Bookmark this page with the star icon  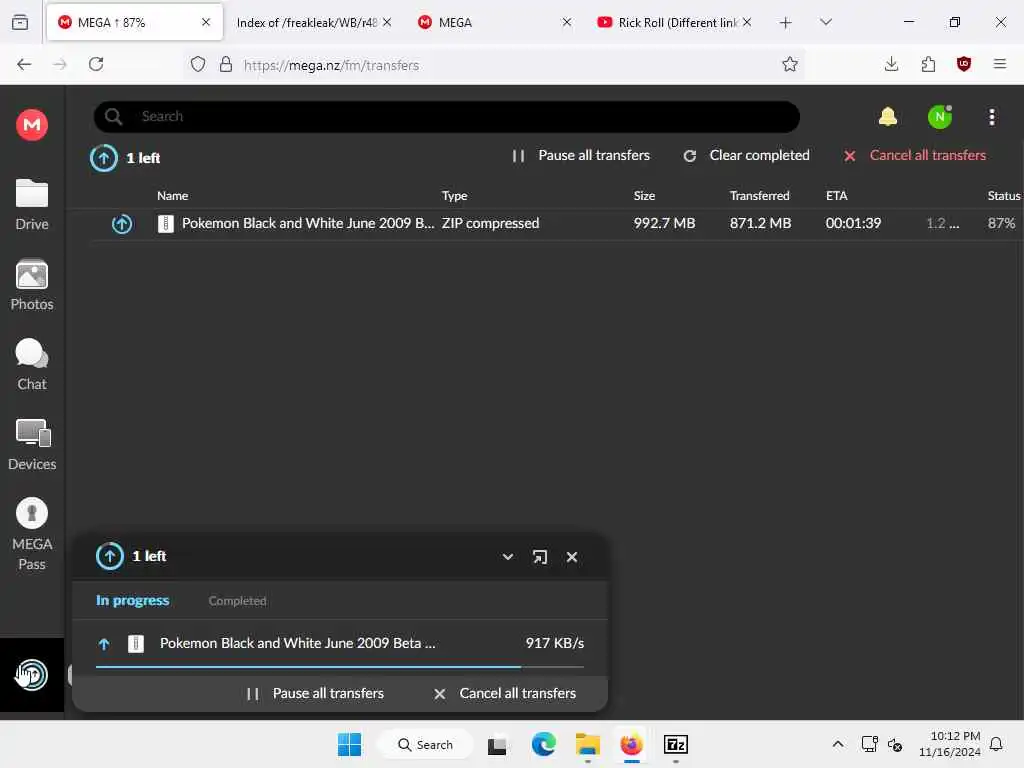pyautogui.click(x=790, y=64)
